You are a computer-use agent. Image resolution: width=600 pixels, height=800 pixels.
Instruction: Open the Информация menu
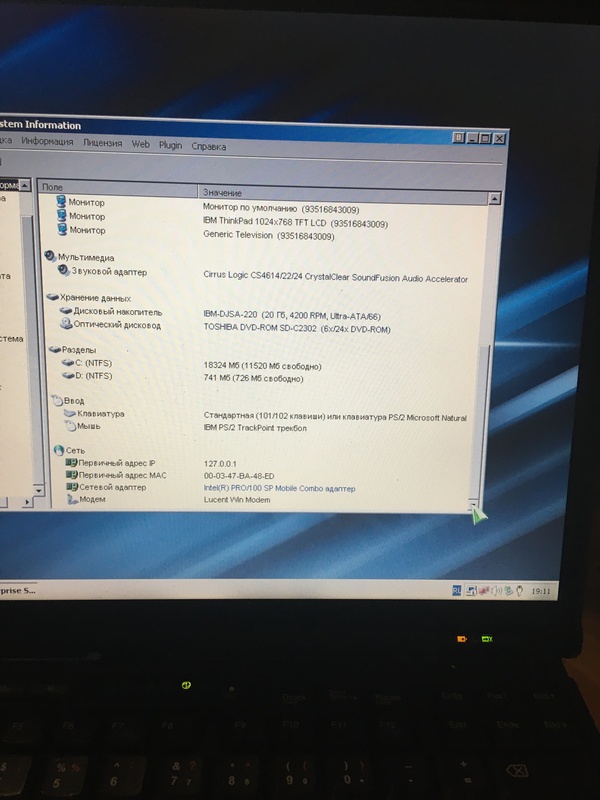click(47, 141)
